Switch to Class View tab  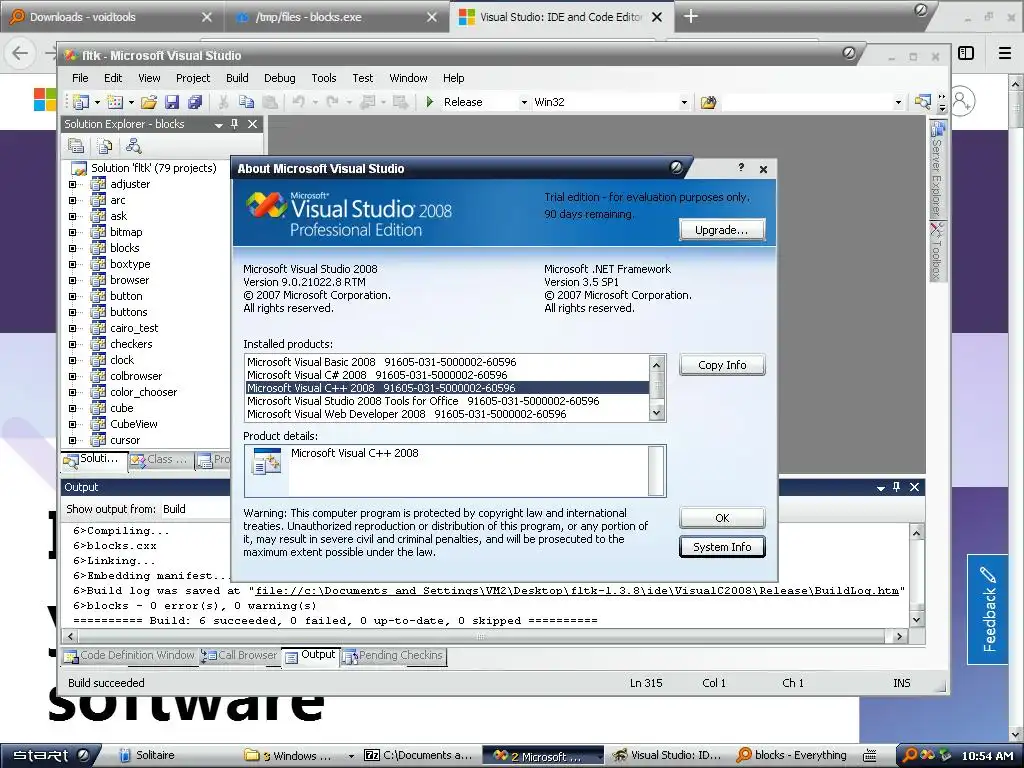click(x=159, y=460)
